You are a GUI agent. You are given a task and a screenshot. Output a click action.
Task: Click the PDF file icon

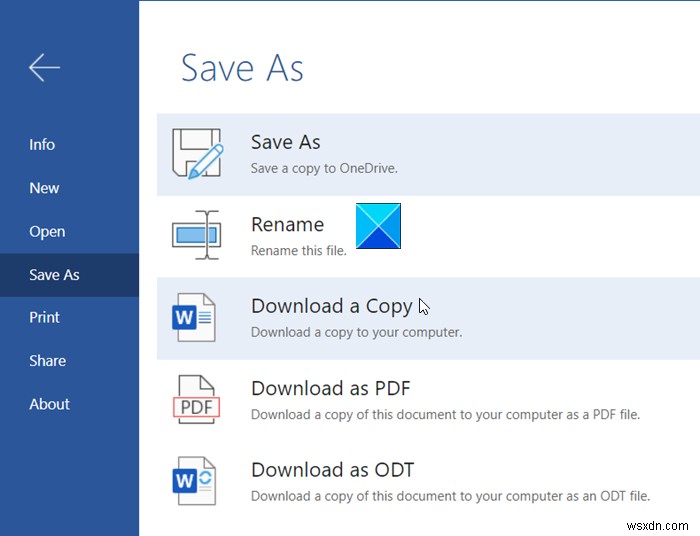point(196,399)
